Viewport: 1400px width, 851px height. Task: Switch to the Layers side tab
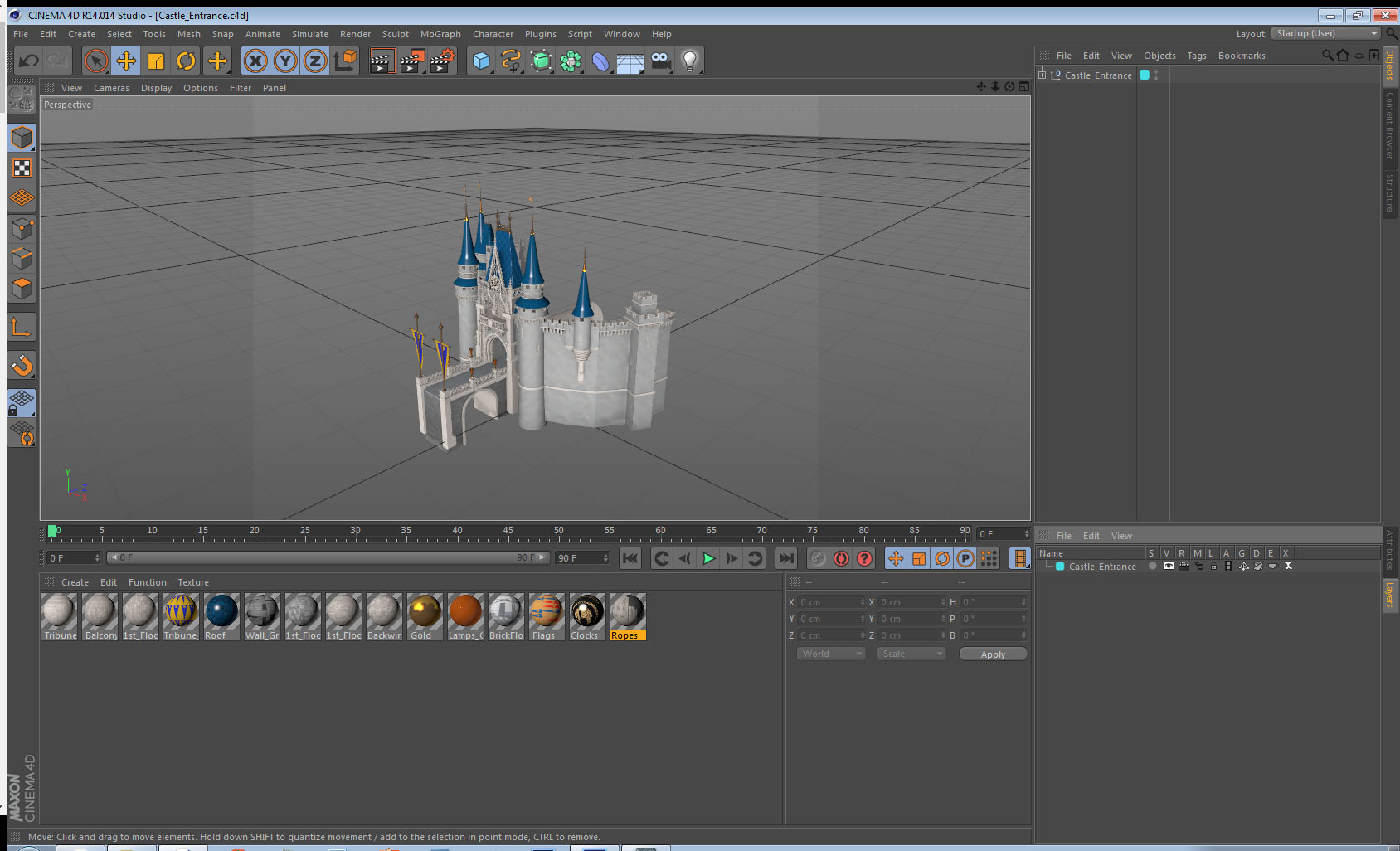(1391, 594)
